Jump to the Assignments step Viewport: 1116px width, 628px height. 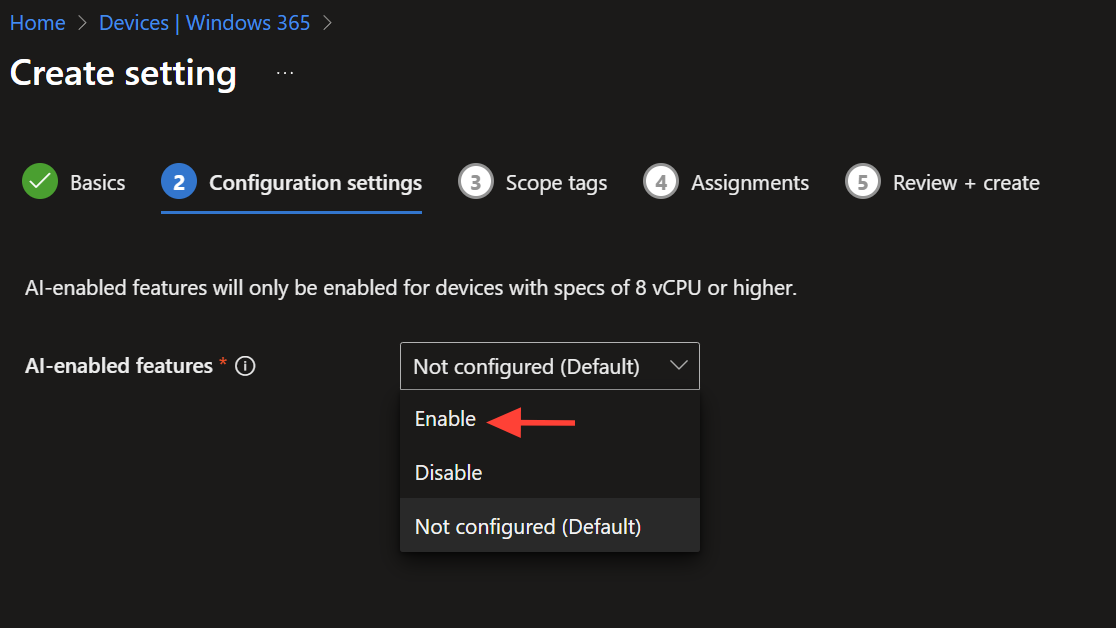pos(750,183)
